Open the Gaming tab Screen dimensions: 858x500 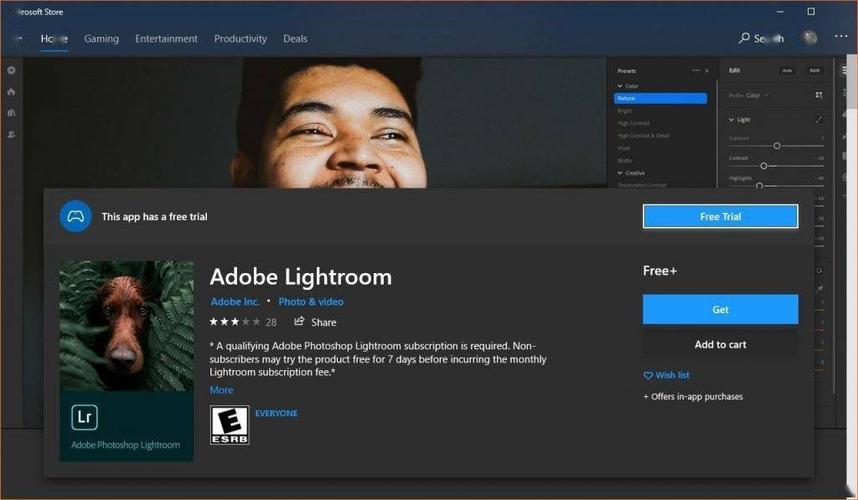(x=101, y=39)
